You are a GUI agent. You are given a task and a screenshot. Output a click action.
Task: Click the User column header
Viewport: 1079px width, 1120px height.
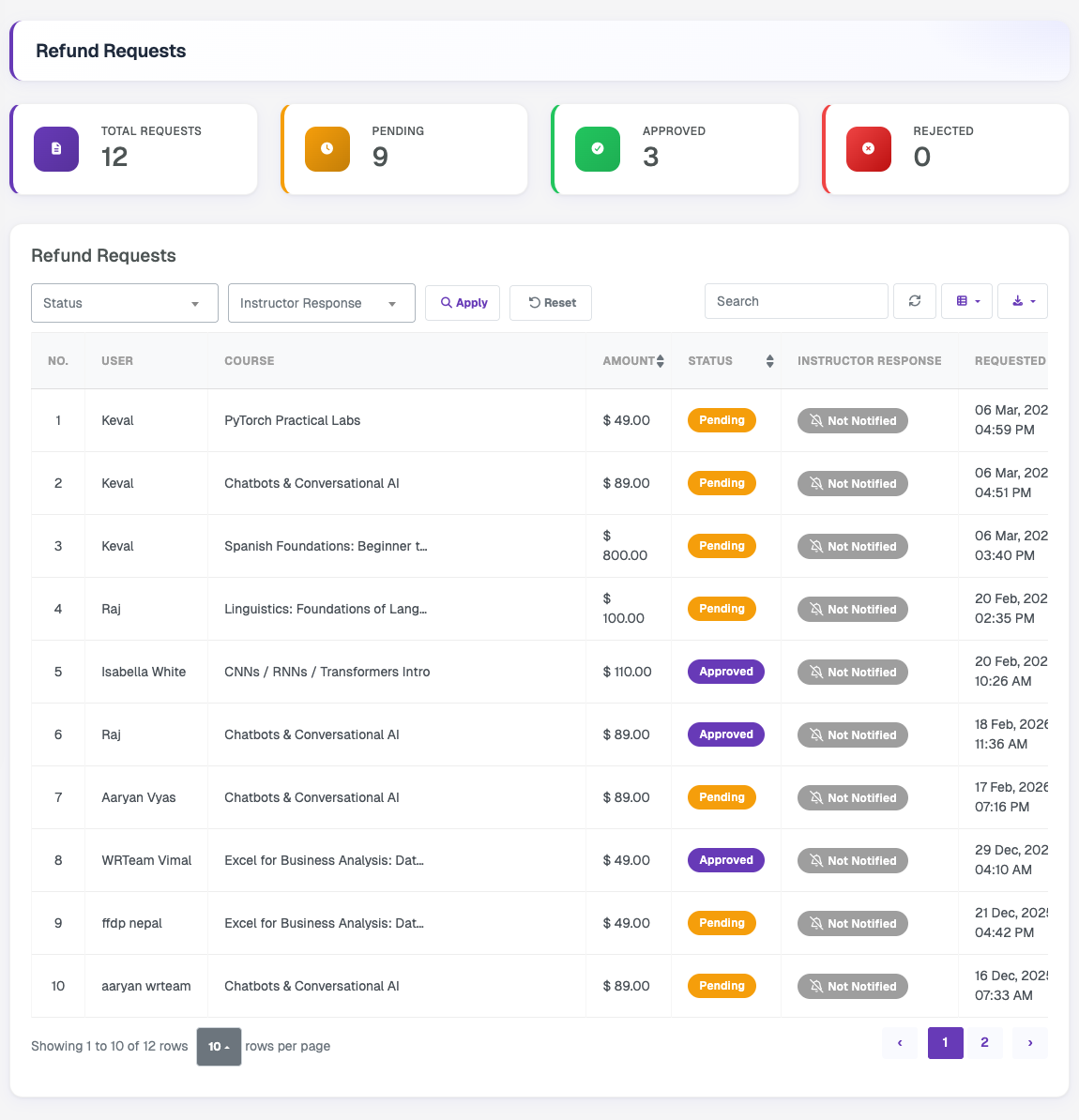click(x=146, y=361)
